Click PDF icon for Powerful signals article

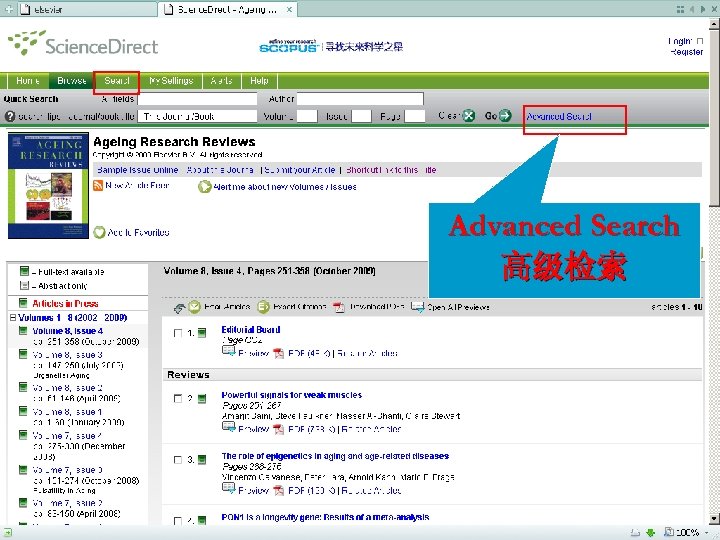click(278, 429)
